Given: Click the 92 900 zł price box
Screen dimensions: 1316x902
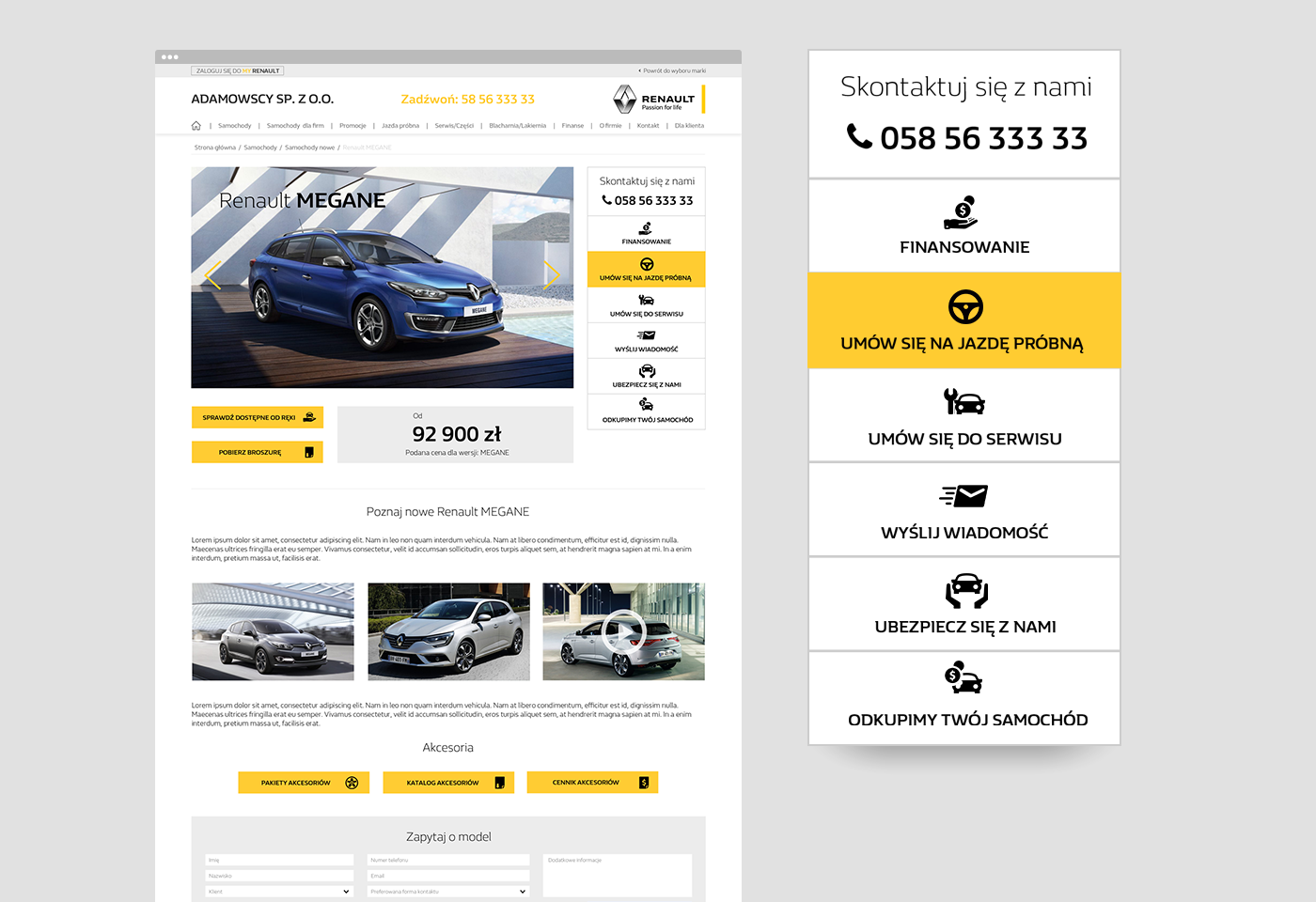Looking at the screenshot, I should tap(455, 434).
